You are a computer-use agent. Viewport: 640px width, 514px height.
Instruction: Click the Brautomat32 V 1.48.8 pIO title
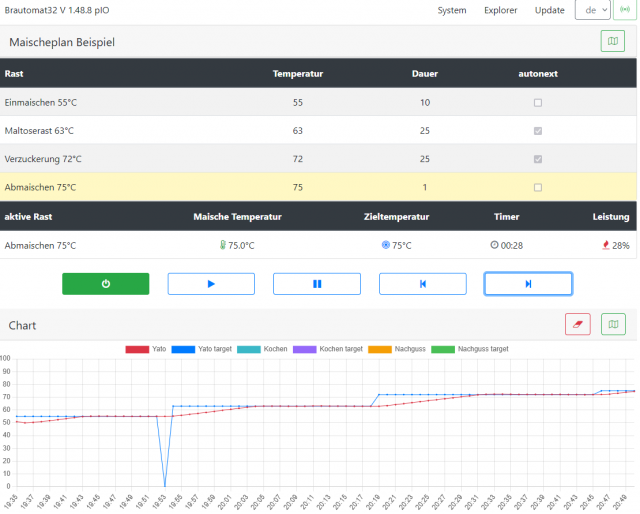point(57,10)
